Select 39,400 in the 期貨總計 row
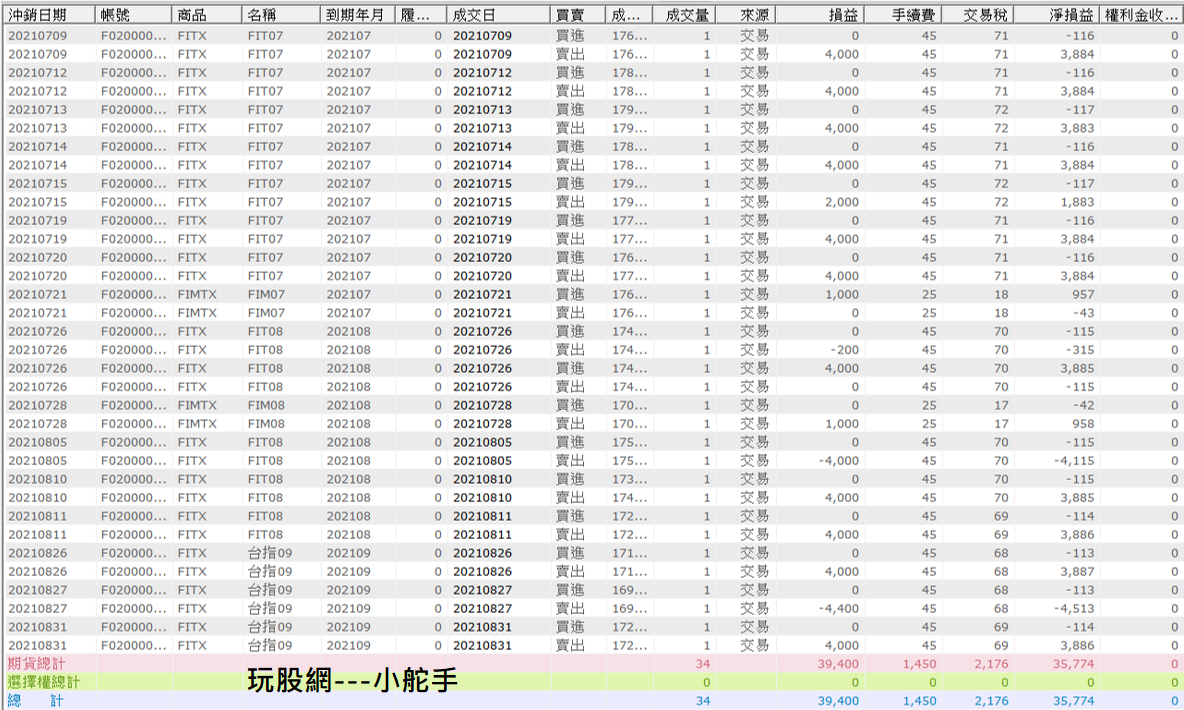 [x=838, y=663]
